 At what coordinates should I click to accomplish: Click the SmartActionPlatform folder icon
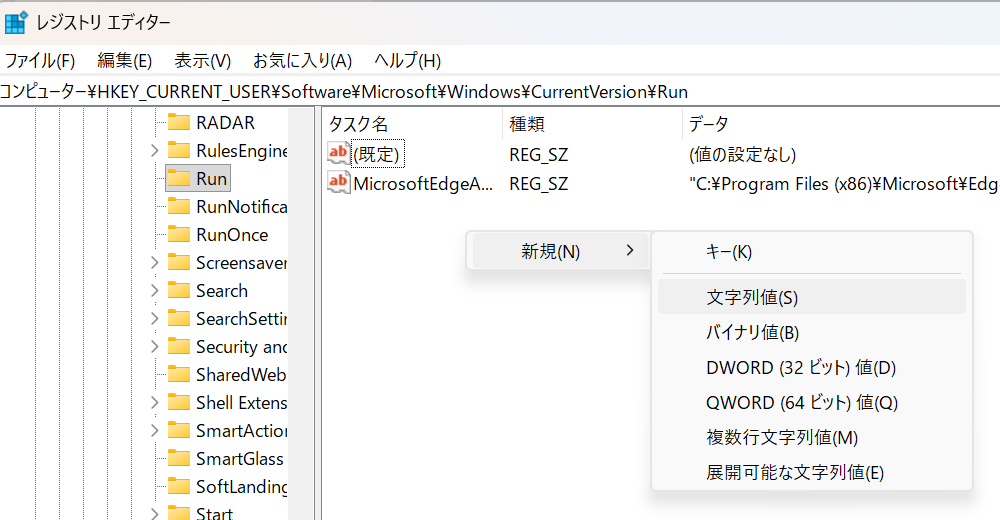[x=179, y=431]
